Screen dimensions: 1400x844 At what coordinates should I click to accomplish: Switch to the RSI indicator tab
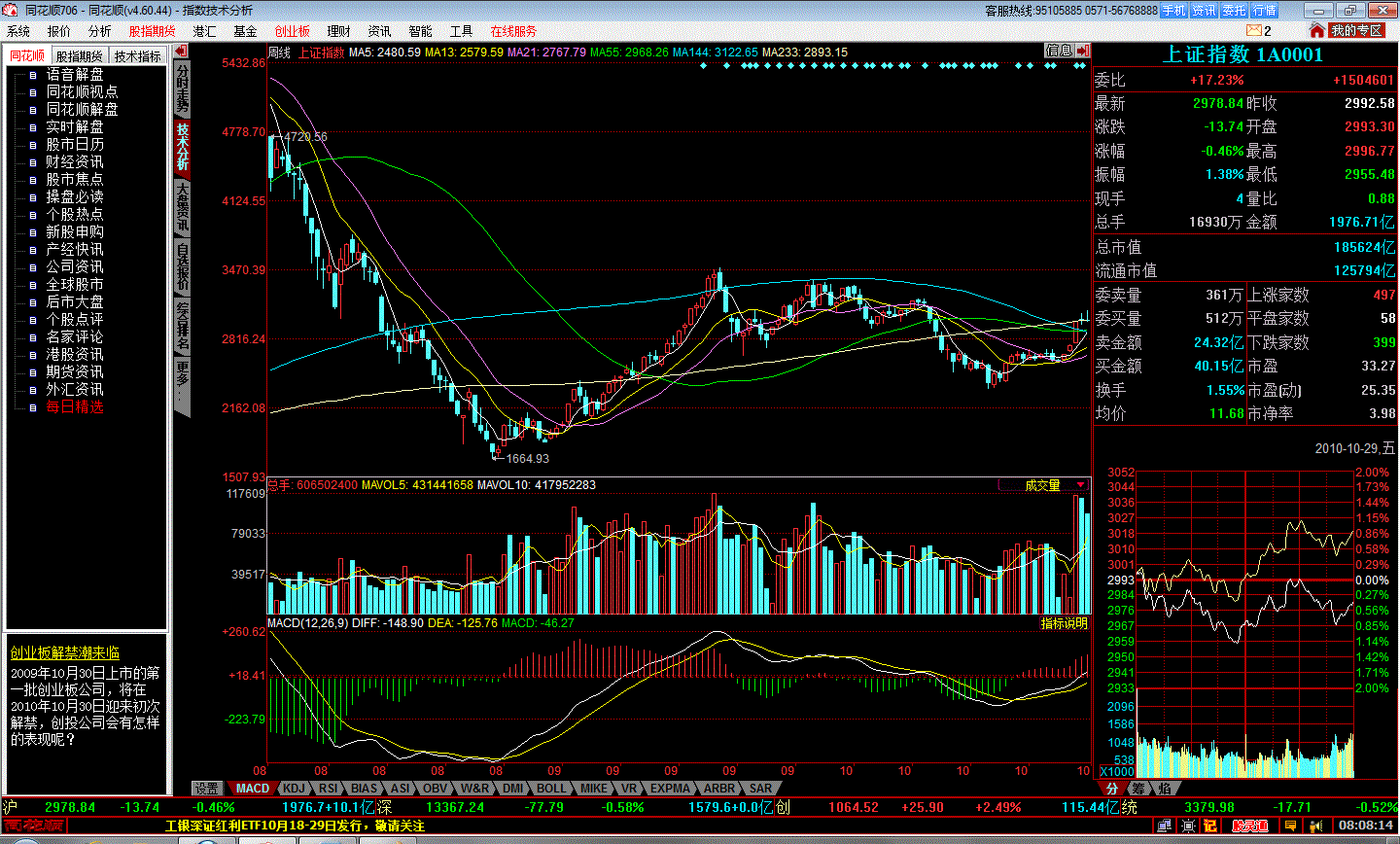click(329, 789)
